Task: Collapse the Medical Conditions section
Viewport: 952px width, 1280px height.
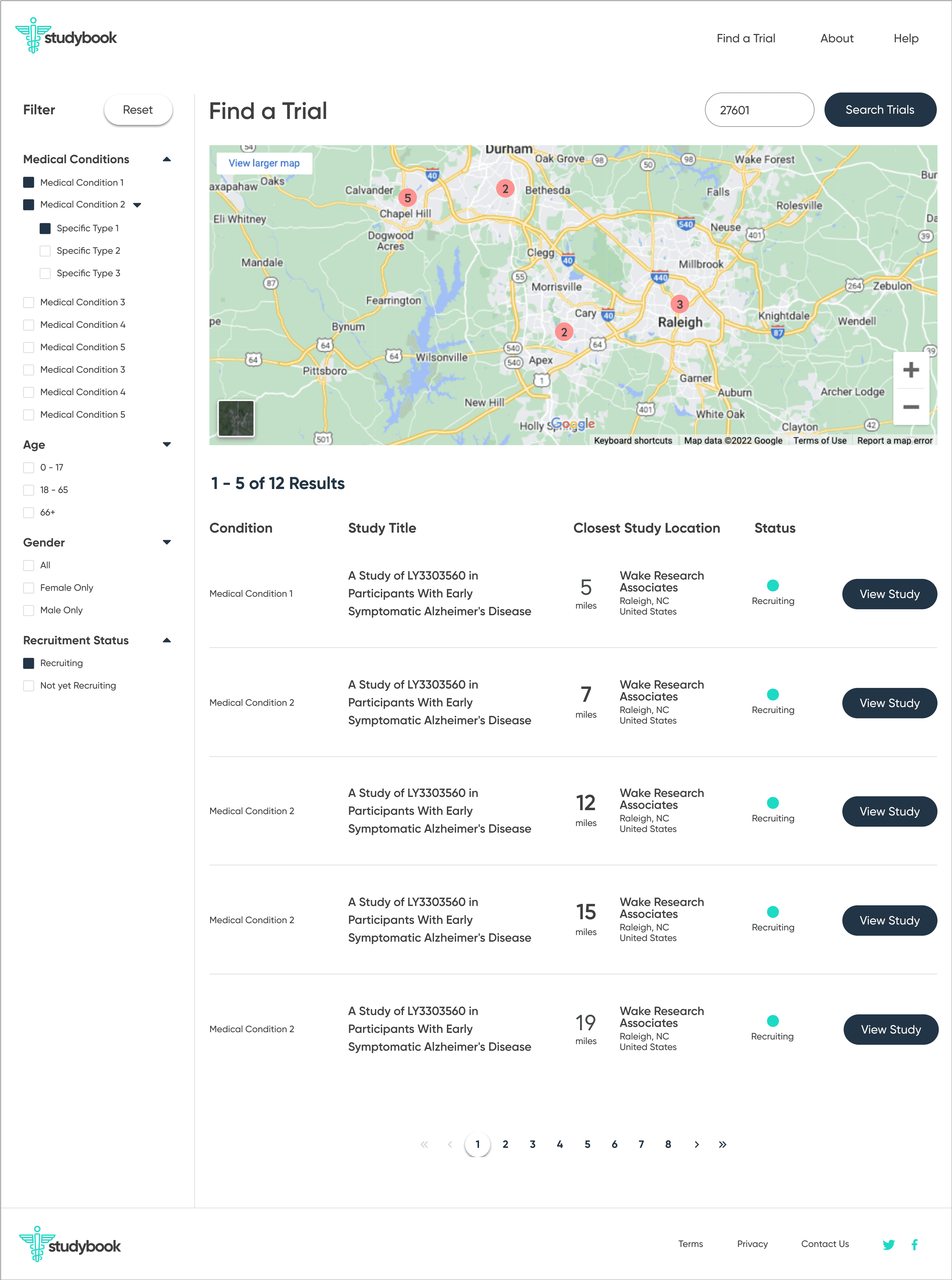Action: click(166, 159)
